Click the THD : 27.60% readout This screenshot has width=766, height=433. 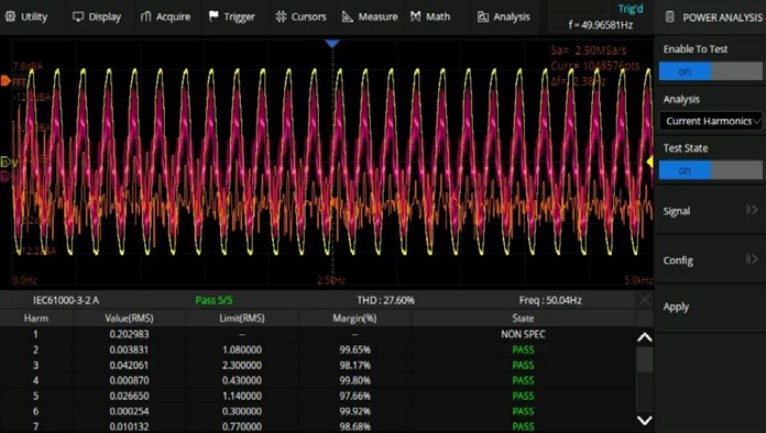(385, 300)
